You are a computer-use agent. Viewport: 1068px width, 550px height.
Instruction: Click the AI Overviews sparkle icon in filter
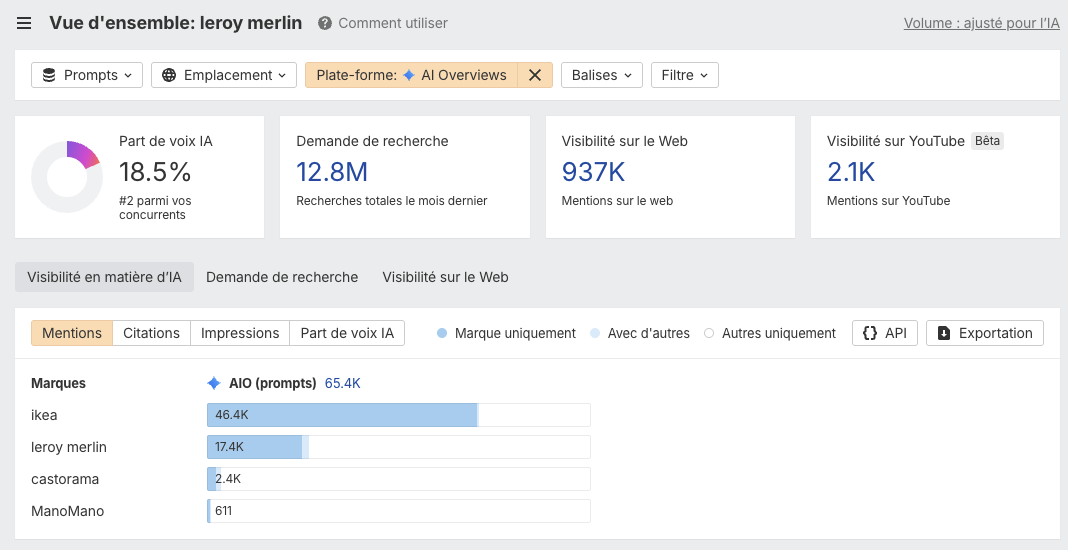click(409, 75)
